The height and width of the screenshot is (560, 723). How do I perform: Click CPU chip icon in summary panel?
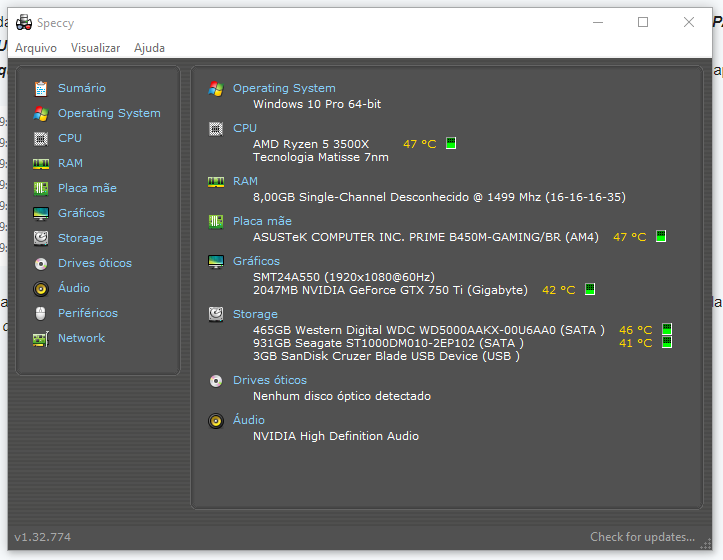[216, 129]
